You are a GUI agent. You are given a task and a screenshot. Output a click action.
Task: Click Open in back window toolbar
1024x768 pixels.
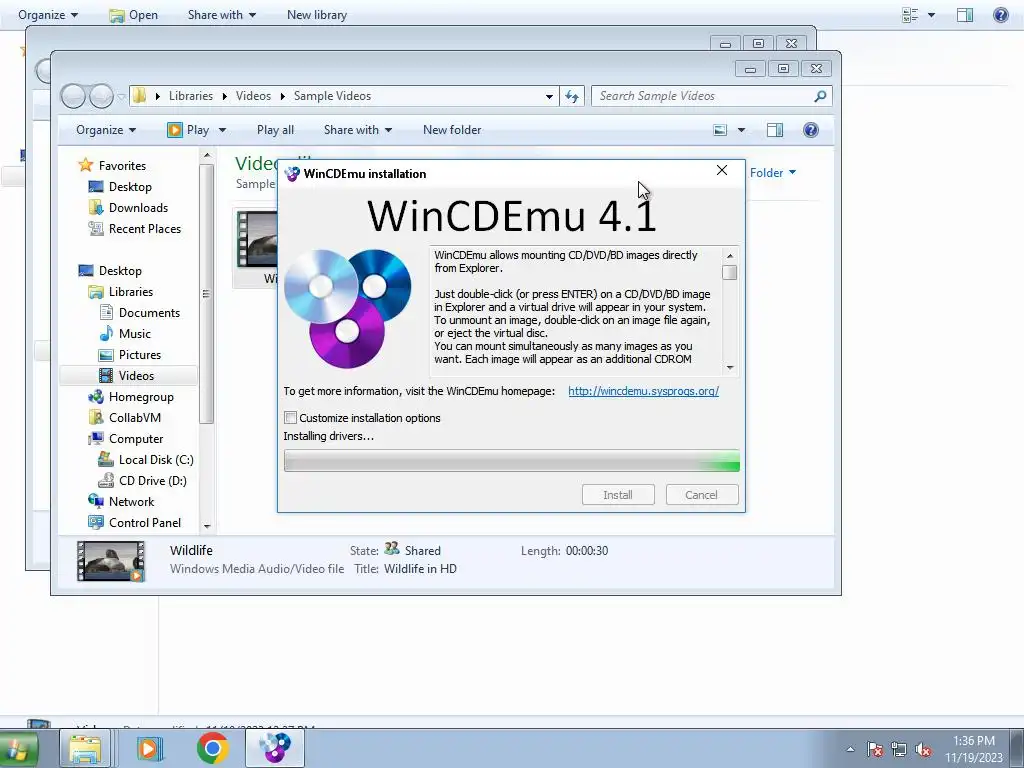point(134,14)
